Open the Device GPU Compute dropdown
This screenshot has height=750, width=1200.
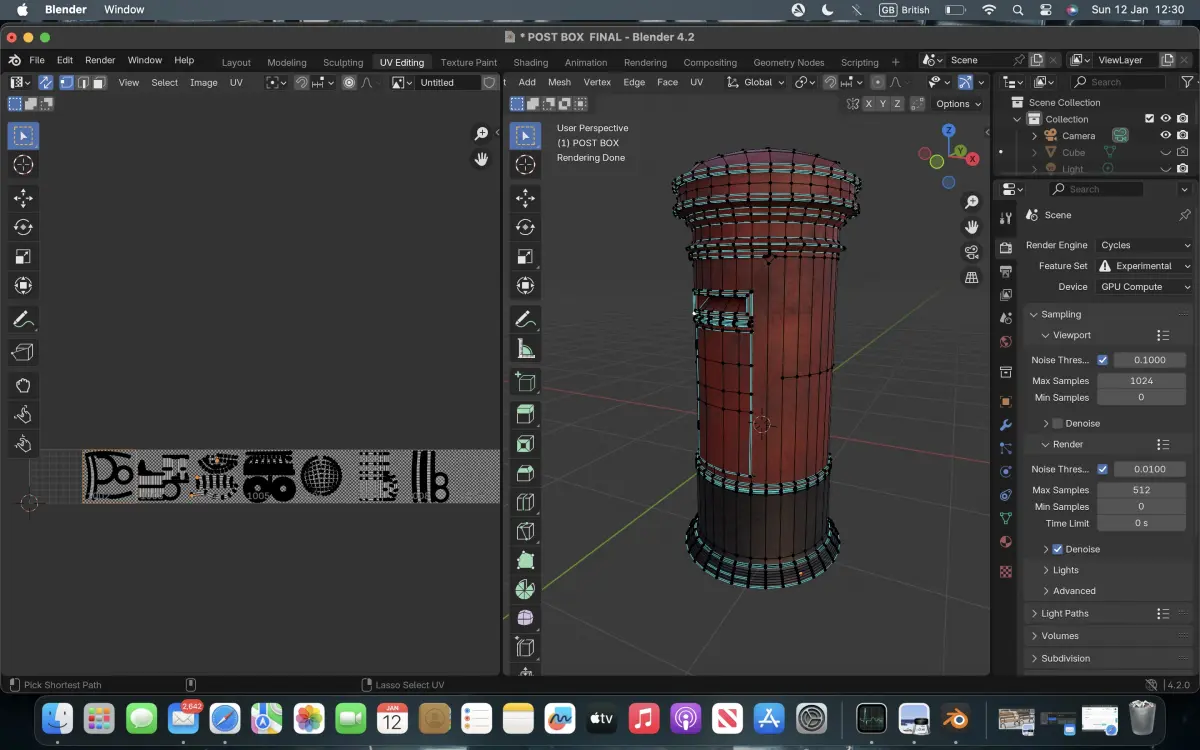coord(1144,287)
